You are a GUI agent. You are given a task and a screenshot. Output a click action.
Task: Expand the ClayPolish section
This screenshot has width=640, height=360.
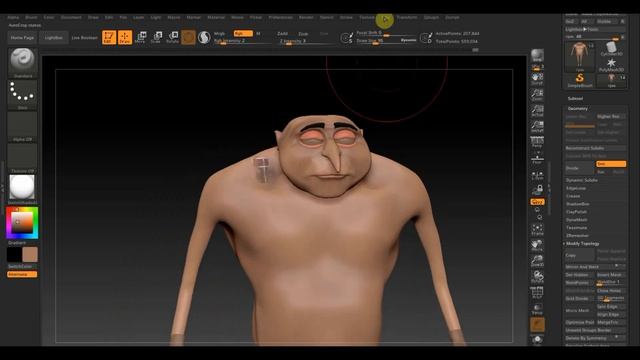577,212
